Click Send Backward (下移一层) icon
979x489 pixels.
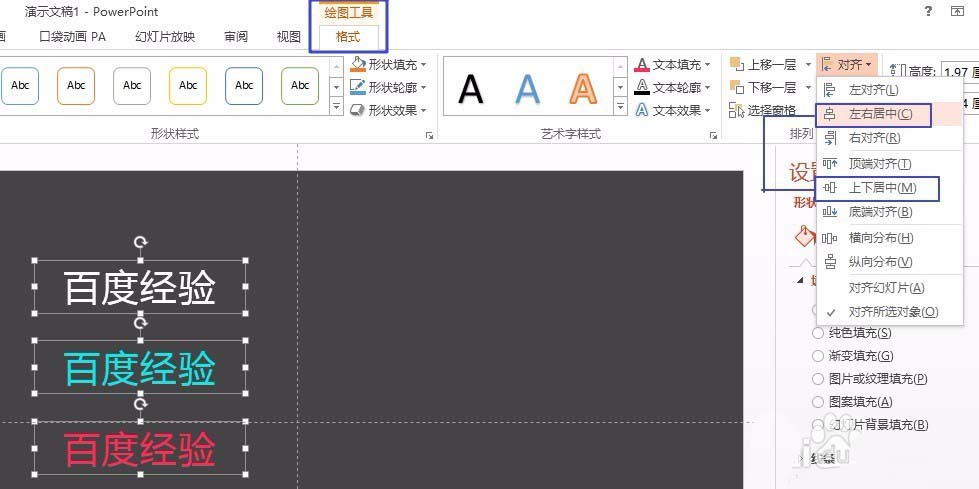click(737, 87)
